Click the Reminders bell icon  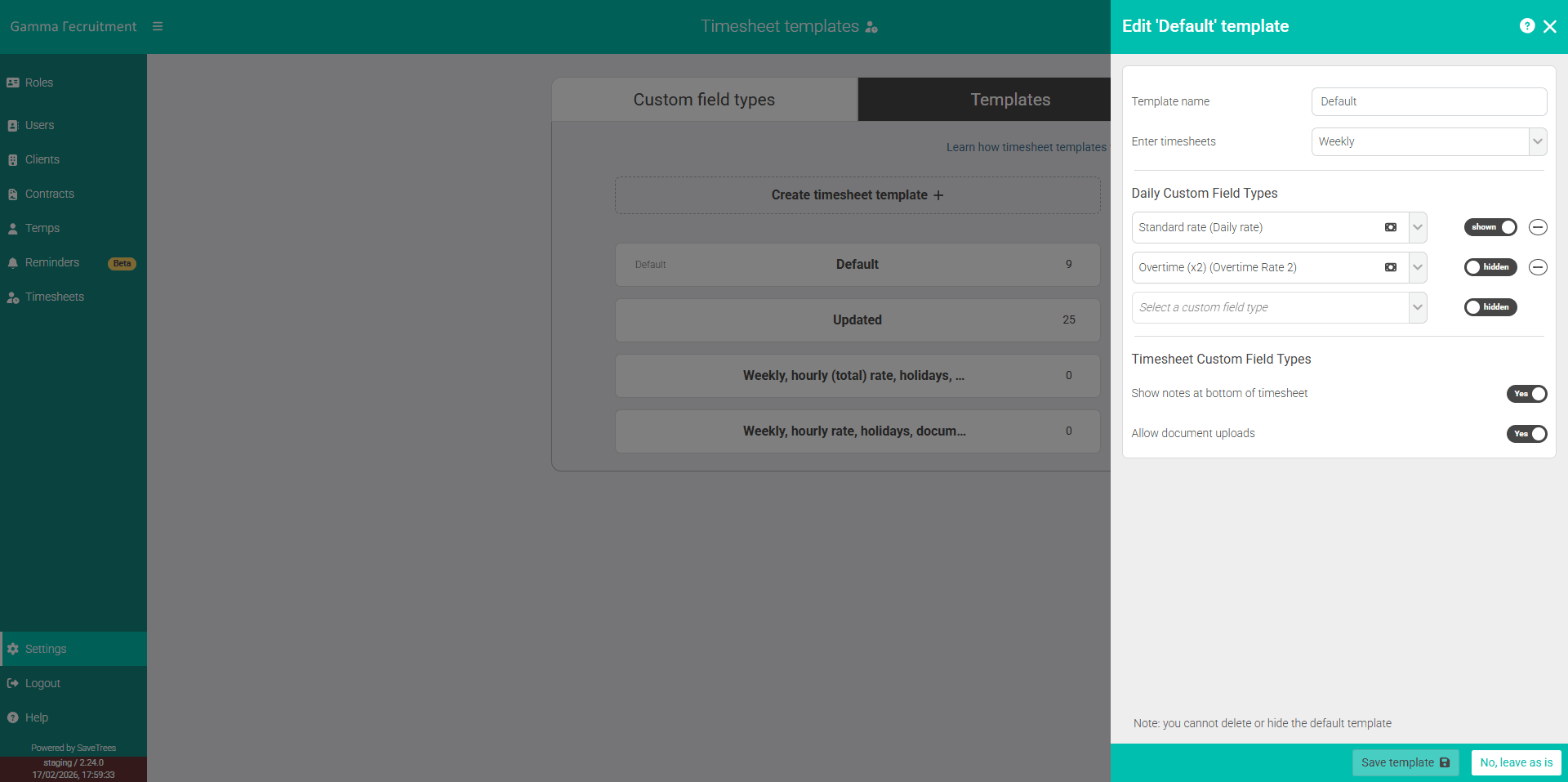coord(11,262)
